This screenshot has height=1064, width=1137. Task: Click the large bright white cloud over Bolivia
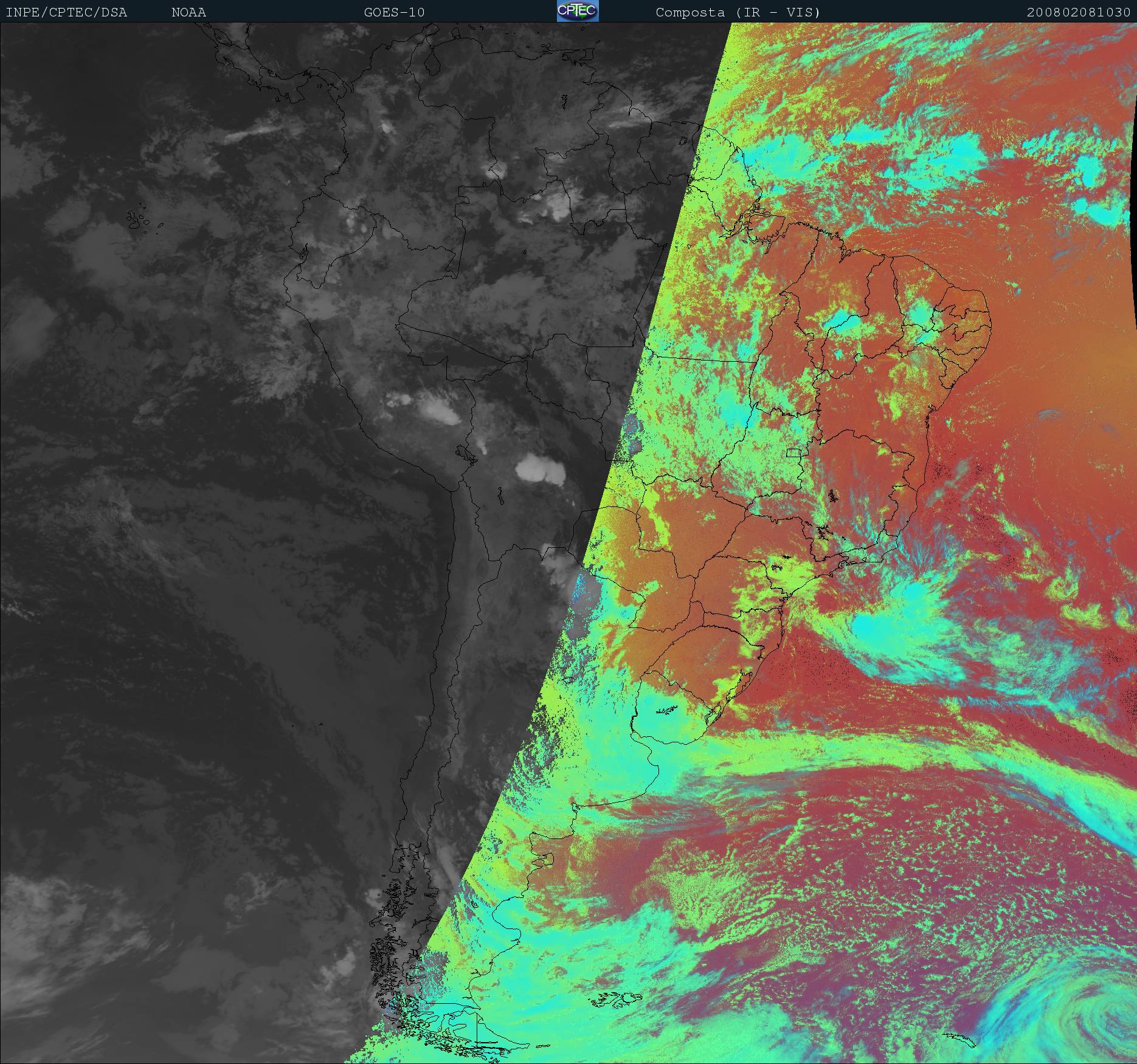[539, 469]
